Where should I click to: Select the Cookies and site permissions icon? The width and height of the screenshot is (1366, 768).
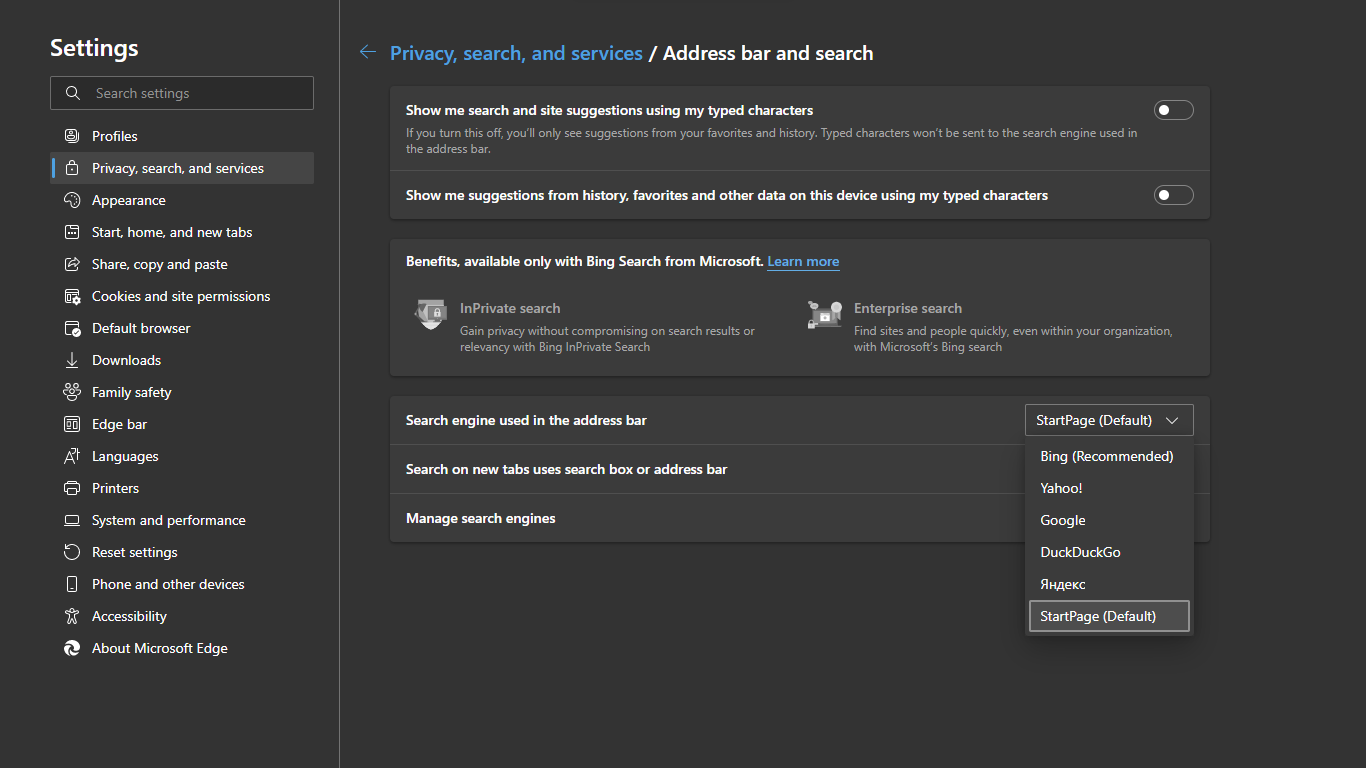(x=70, y=295)
